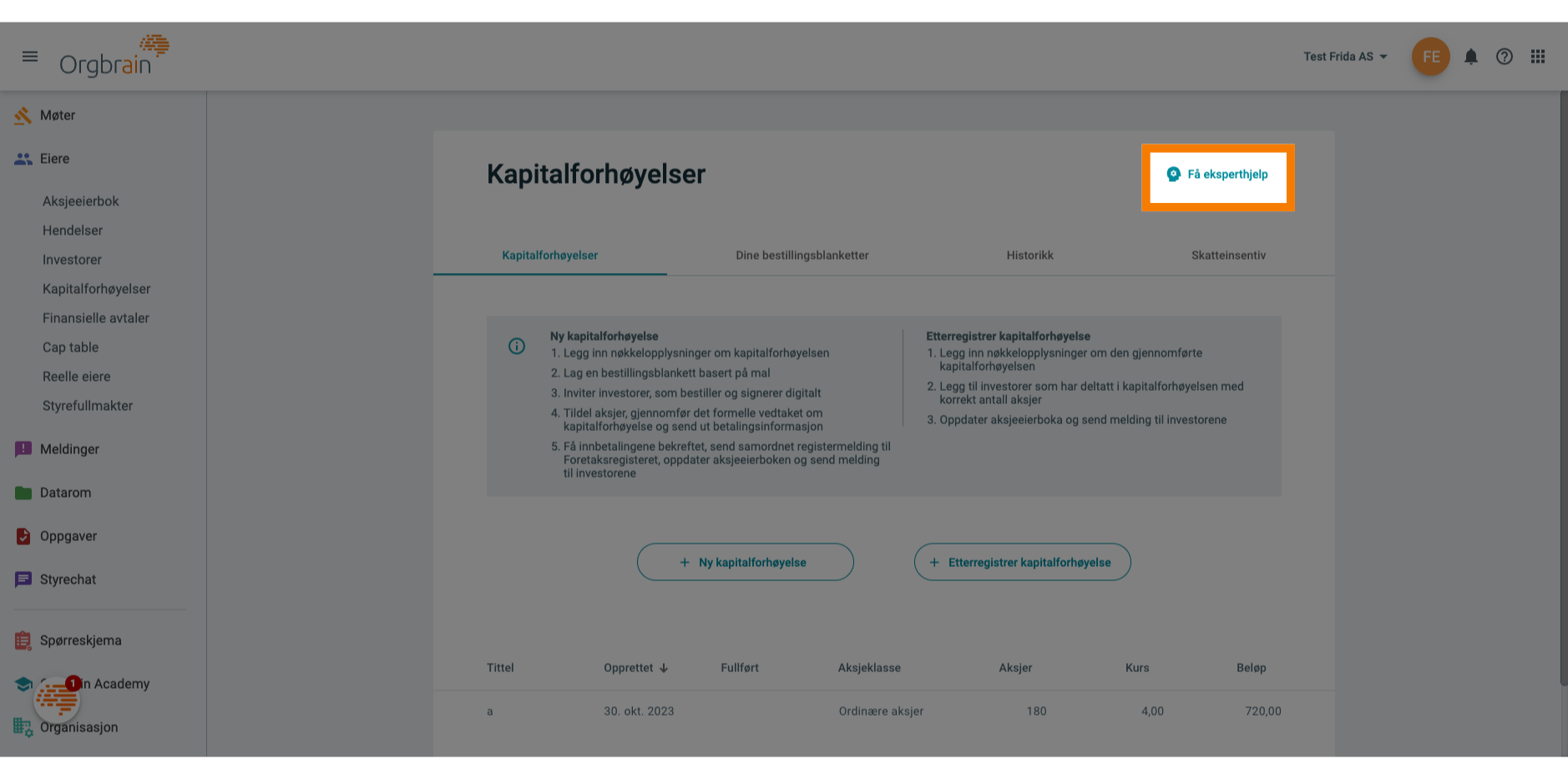Go to Reelle eiere
The height and width of the screenshot is (779, 1568).
(77, 377)
